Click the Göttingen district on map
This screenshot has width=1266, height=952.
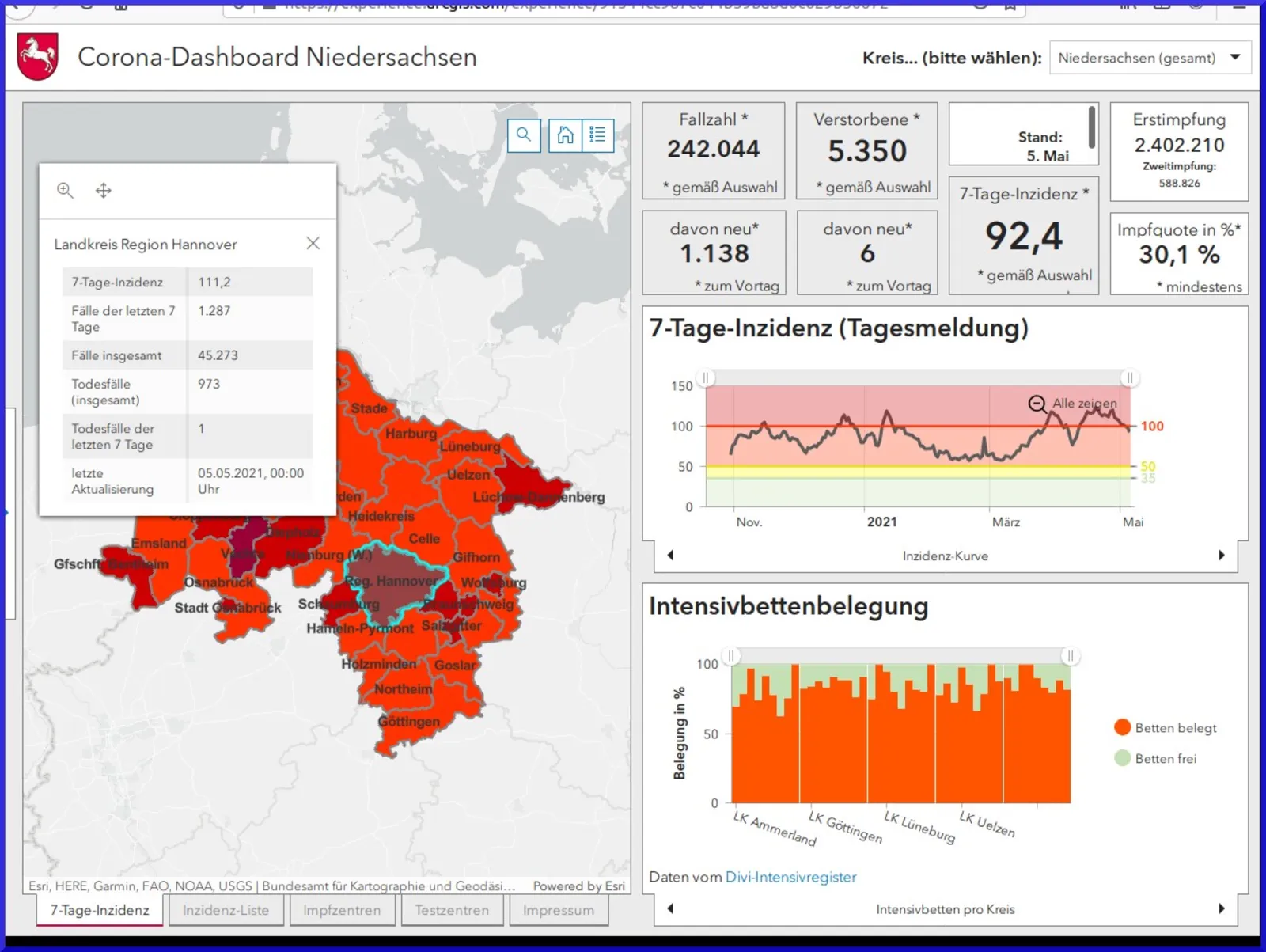(x=408, y=722)
